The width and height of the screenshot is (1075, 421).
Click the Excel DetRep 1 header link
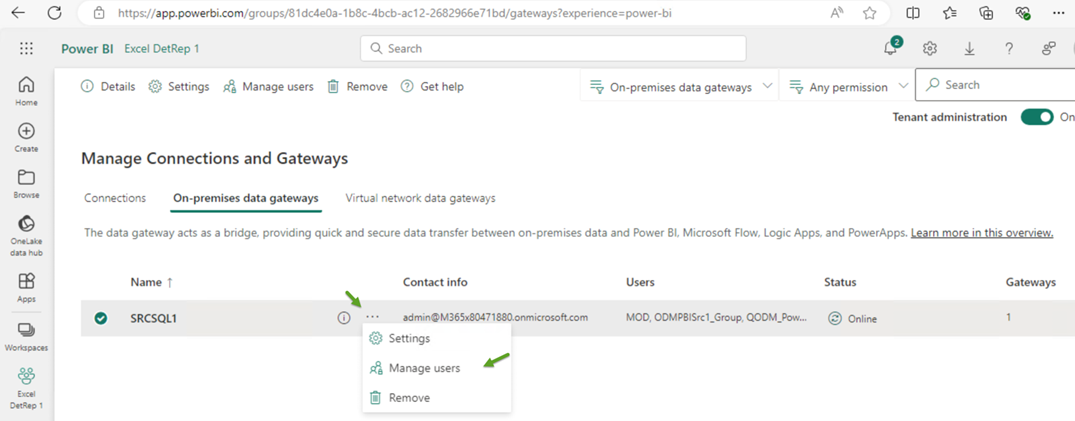[162, 49]
